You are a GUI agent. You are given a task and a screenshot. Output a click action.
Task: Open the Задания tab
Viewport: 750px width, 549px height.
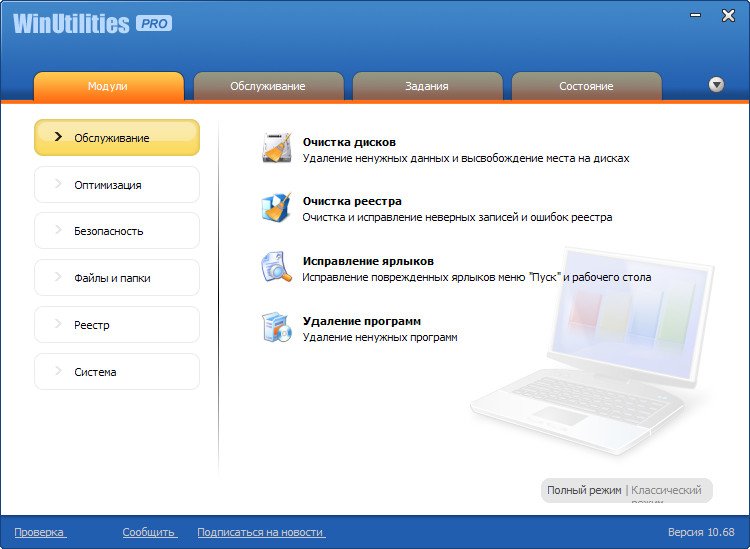coord(427,87)
